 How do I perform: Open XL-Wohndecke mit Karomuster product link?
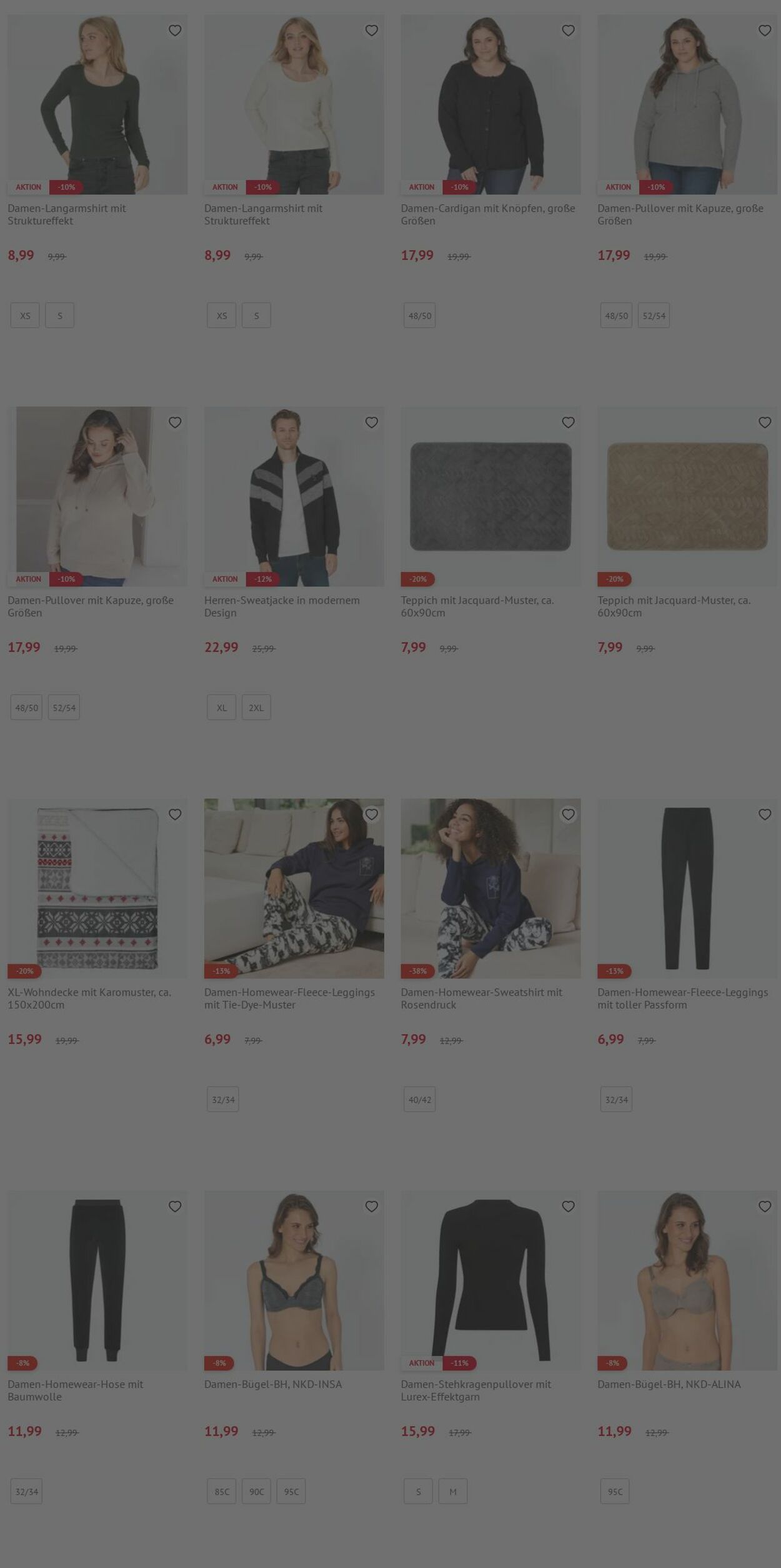(89, 998)
